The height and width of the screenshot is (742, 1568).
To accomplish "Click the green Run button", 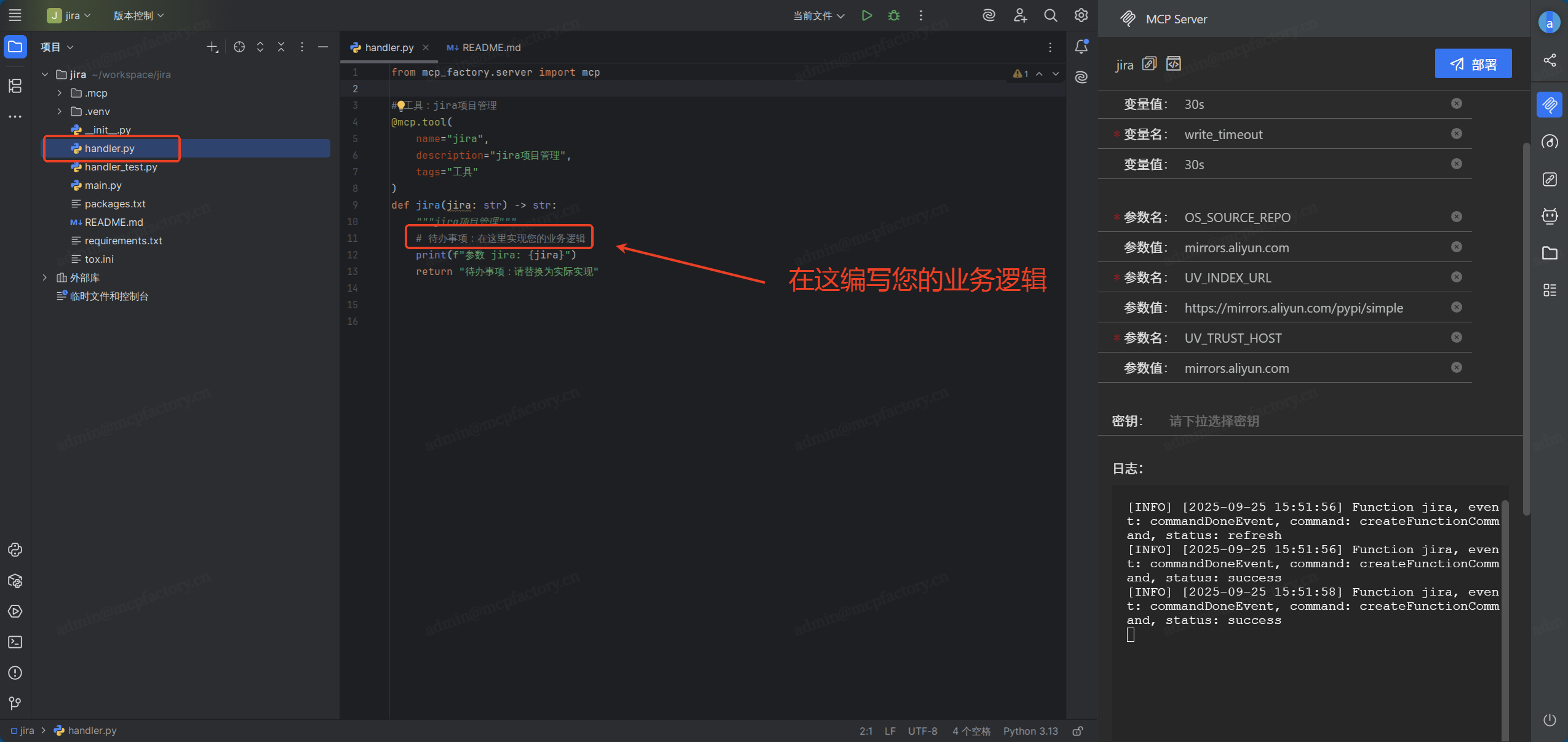I will tap(867, 15).
